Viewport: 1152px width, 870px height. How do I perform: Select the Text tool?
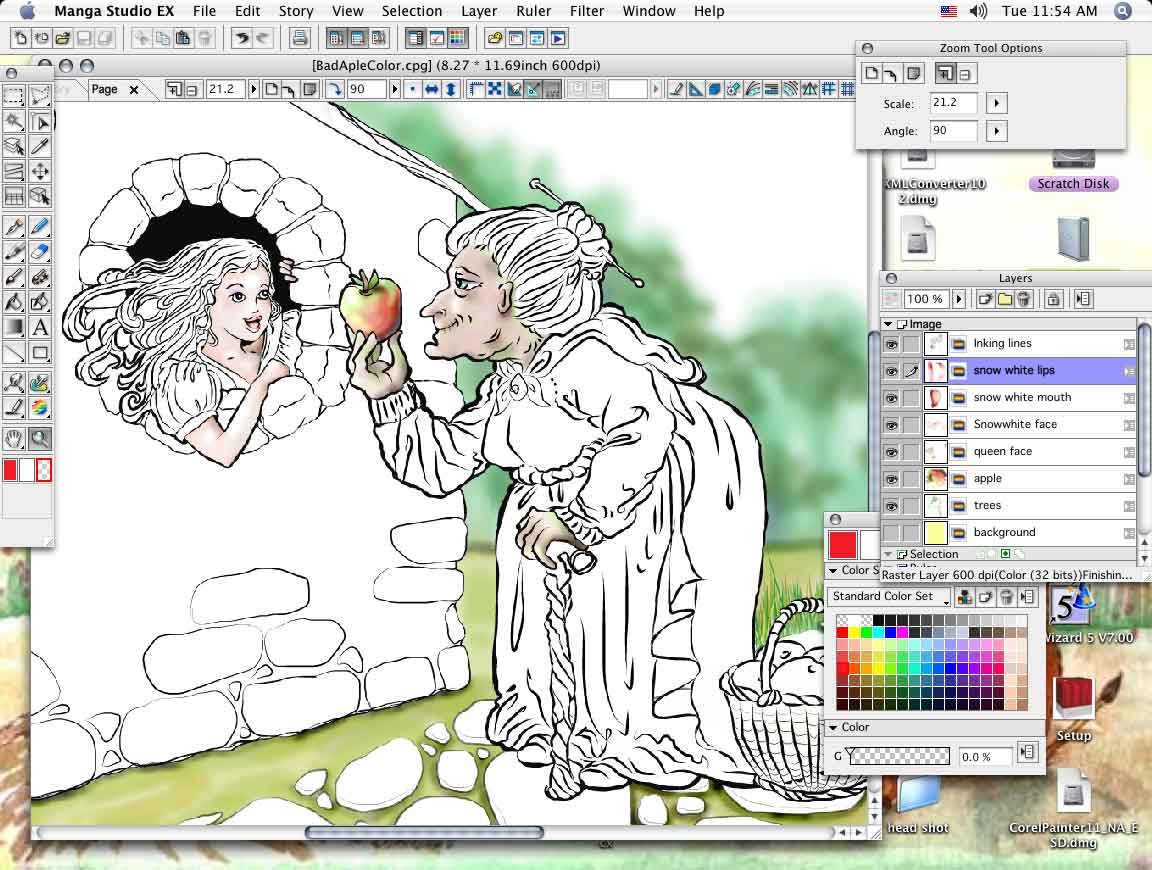[40, 327]
